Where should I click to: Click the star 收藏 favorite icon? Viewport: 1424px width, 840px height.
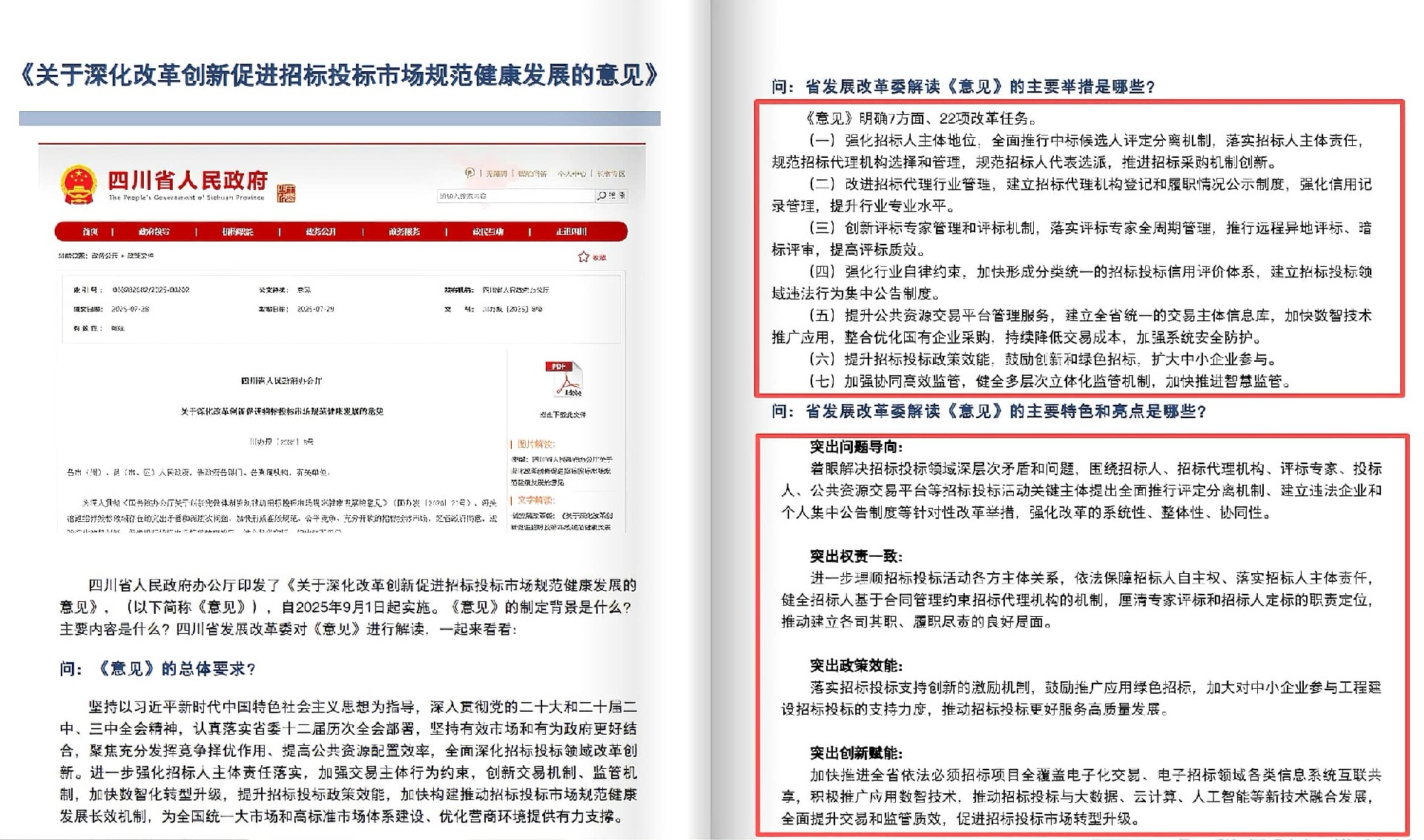pyautogui.click(x=584, y=257)
